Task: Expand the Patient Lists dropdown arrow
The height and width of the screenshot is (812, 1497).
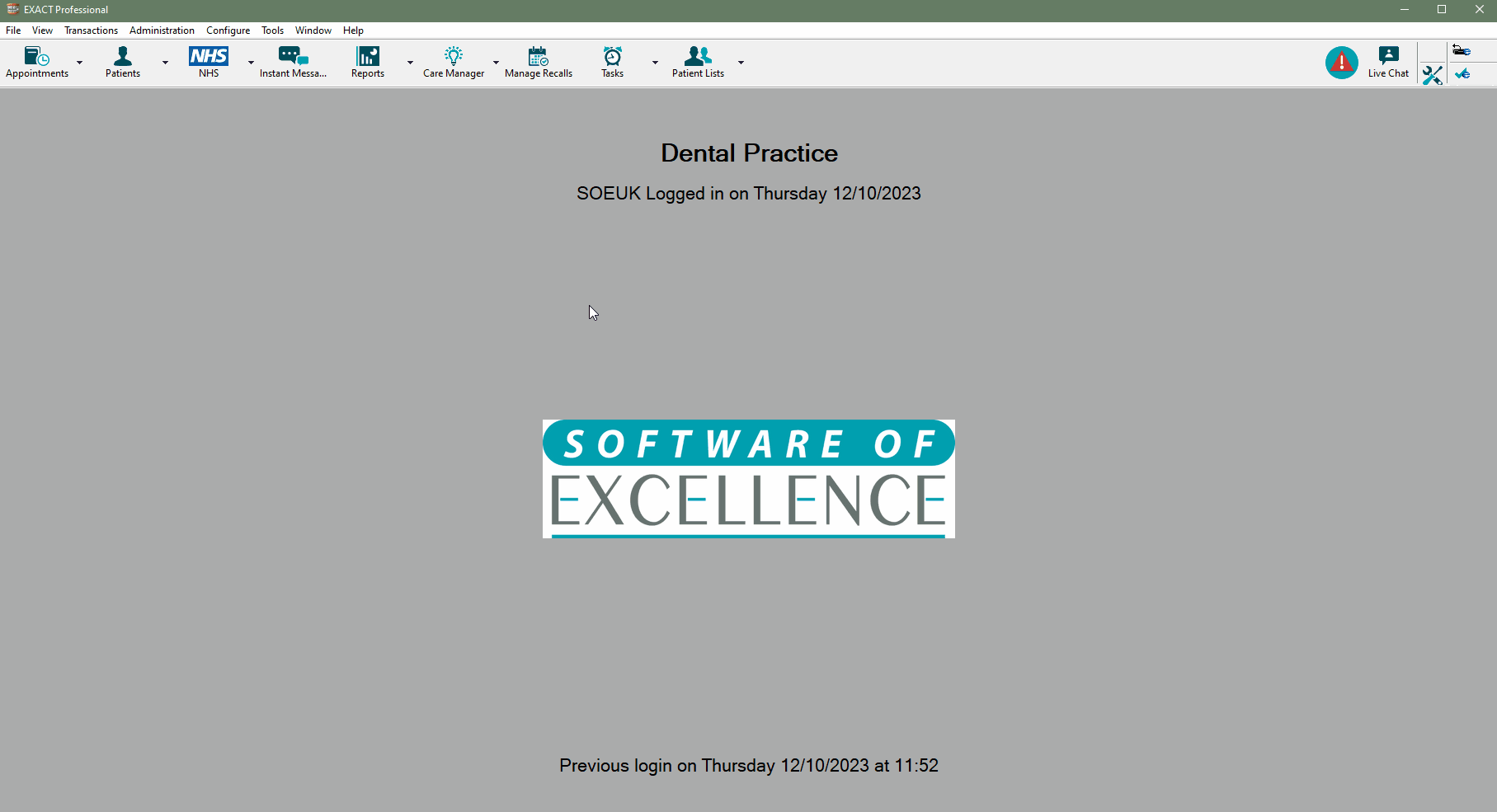Action: [741, 63]
